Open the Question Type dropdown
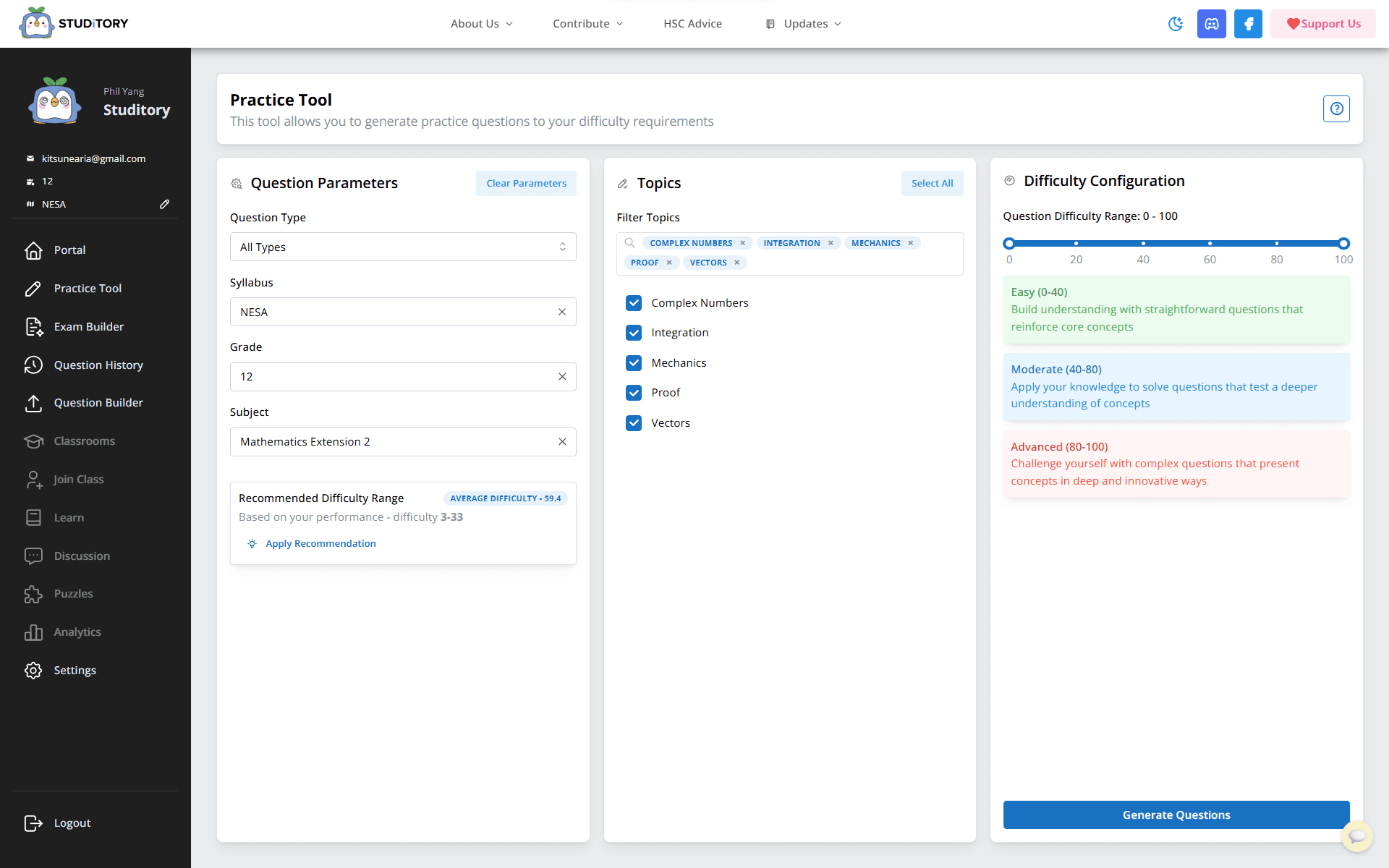The height and width of the screenshot is (868, 1389). pyautogui.click(x=403, y=247)
